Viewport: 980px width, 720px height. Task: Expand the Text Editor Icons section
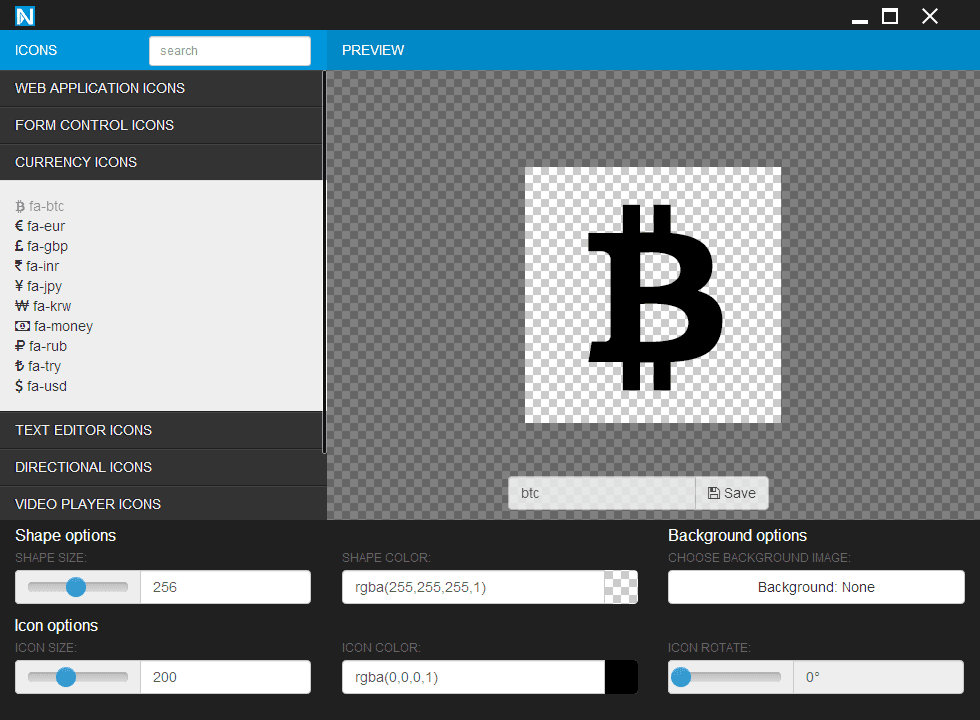[x=161, y=430]
